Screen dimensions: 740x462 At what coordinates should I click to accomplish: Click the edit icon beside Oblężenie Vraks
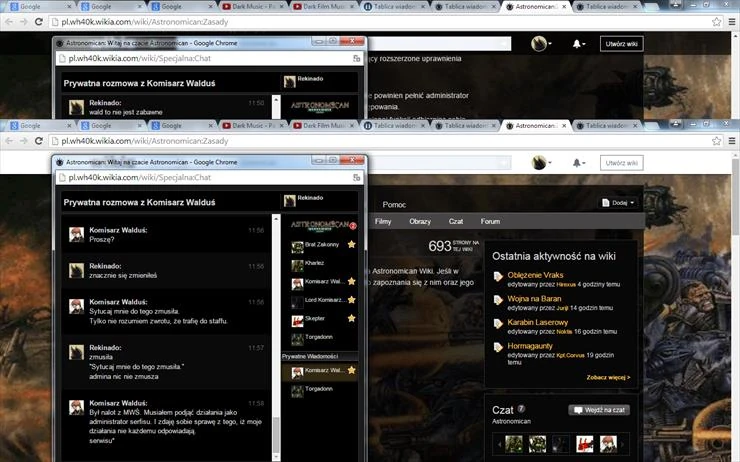point(498,277)
